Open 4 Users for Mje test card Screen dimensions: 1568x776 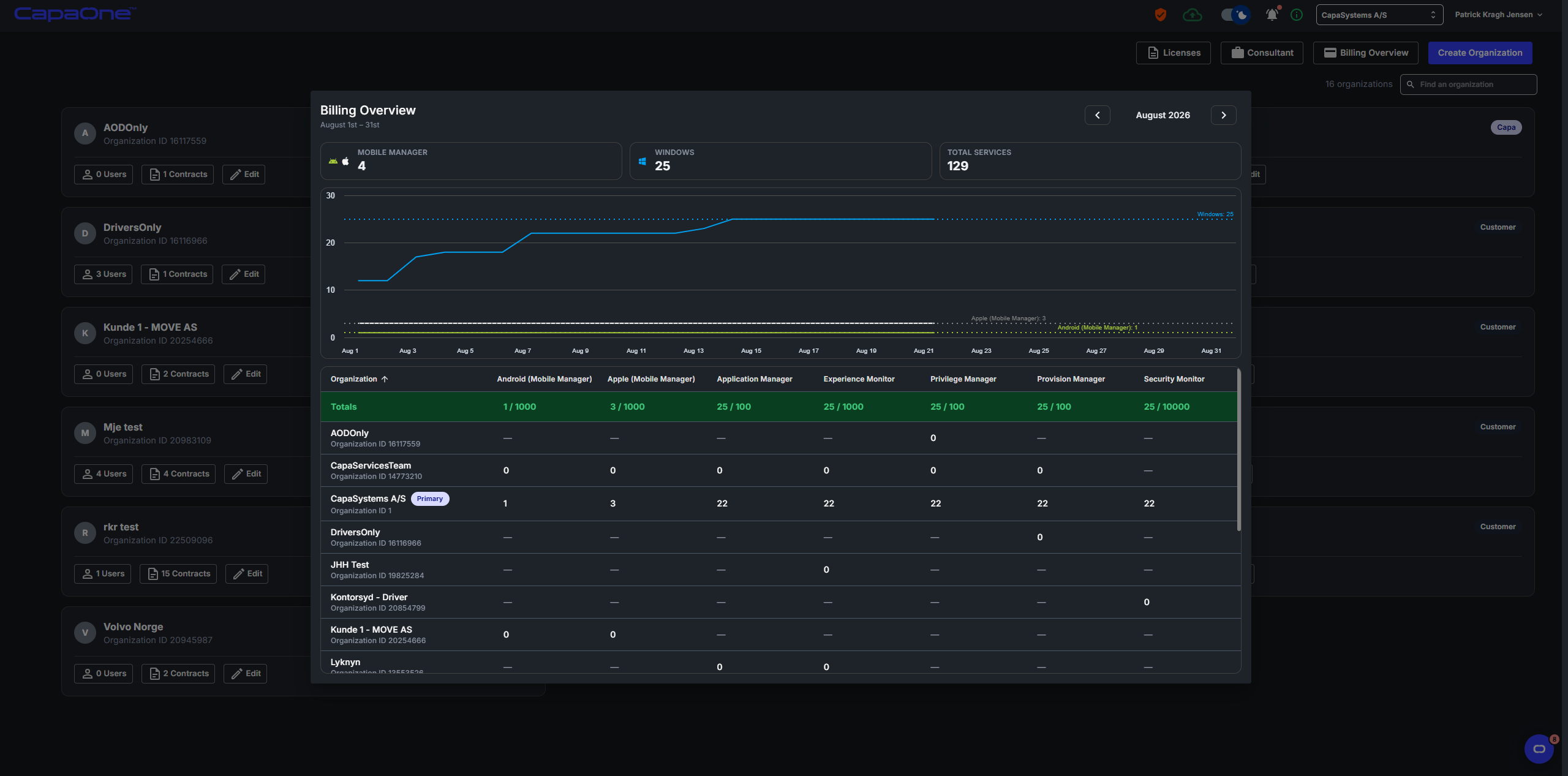pyautogui.click(x=104, y=474)
